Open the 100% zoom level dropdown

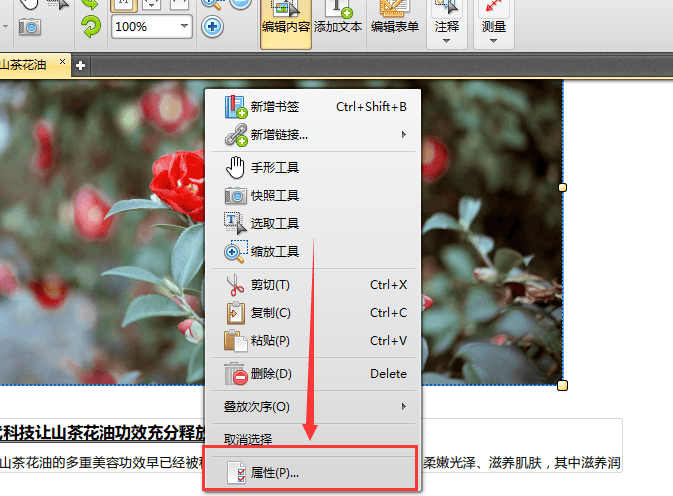[185, 26]
